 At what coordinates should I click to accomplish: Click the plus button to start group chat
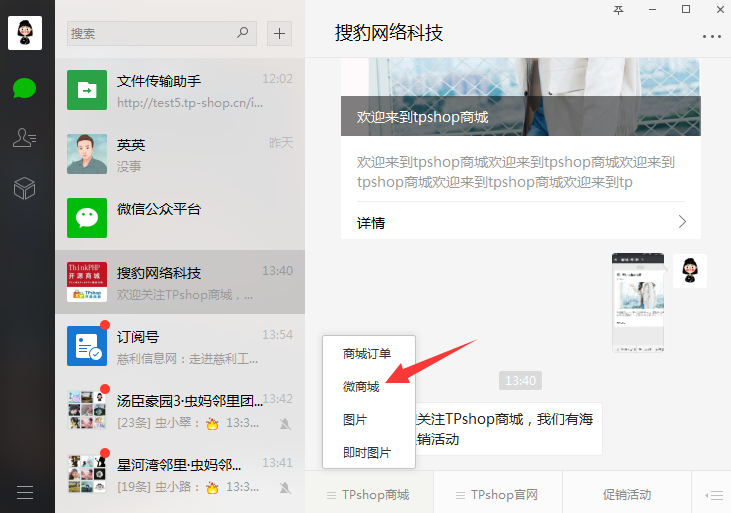(279, 33)
